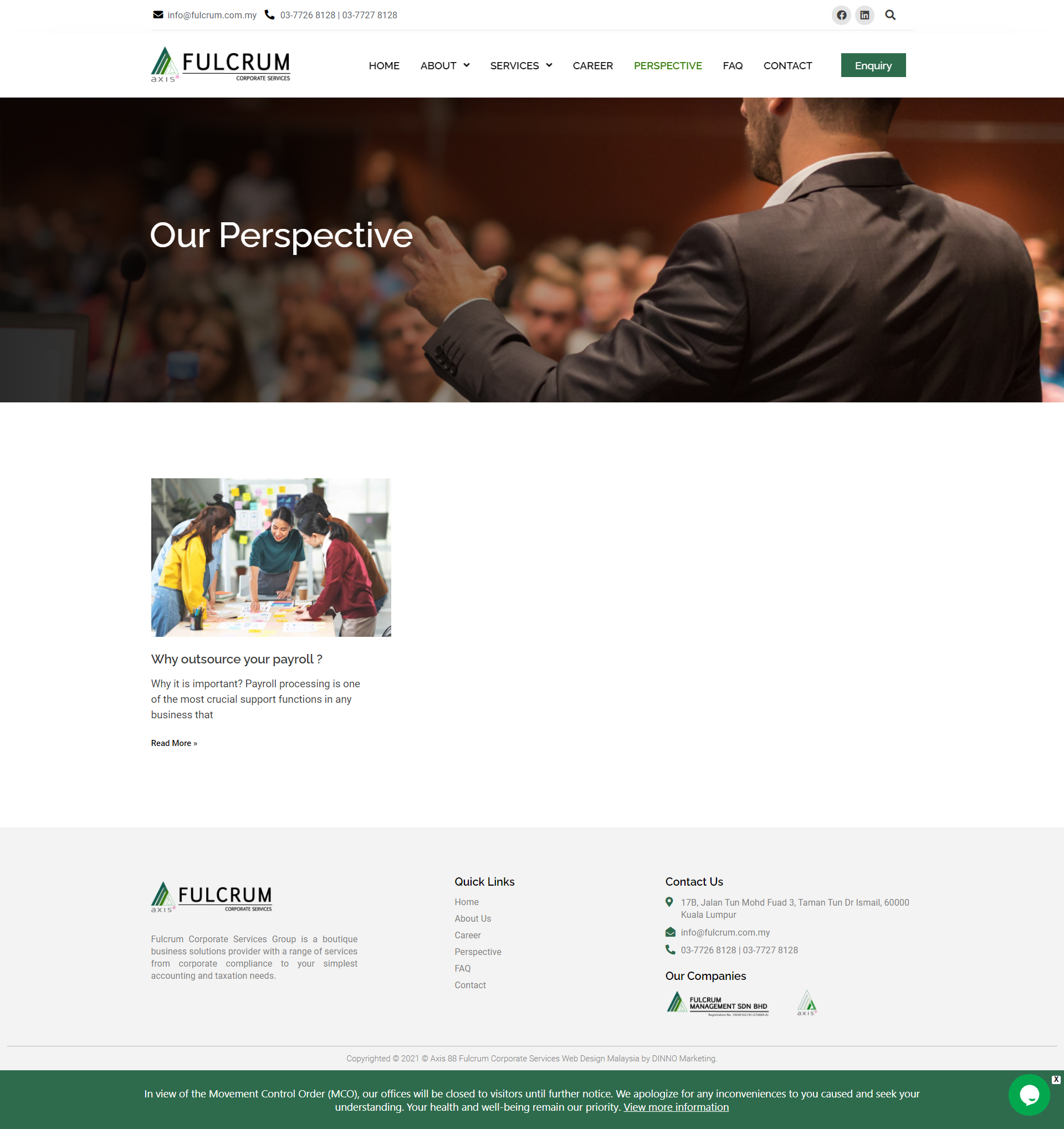Go to the CAREER menu item

pyautogui.click(x=592, y=66)
